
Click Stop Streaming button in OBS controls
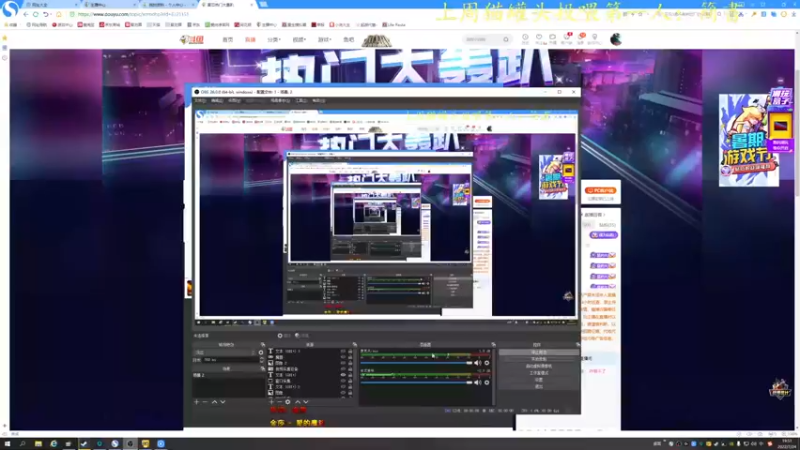click(x=539, y=352)
